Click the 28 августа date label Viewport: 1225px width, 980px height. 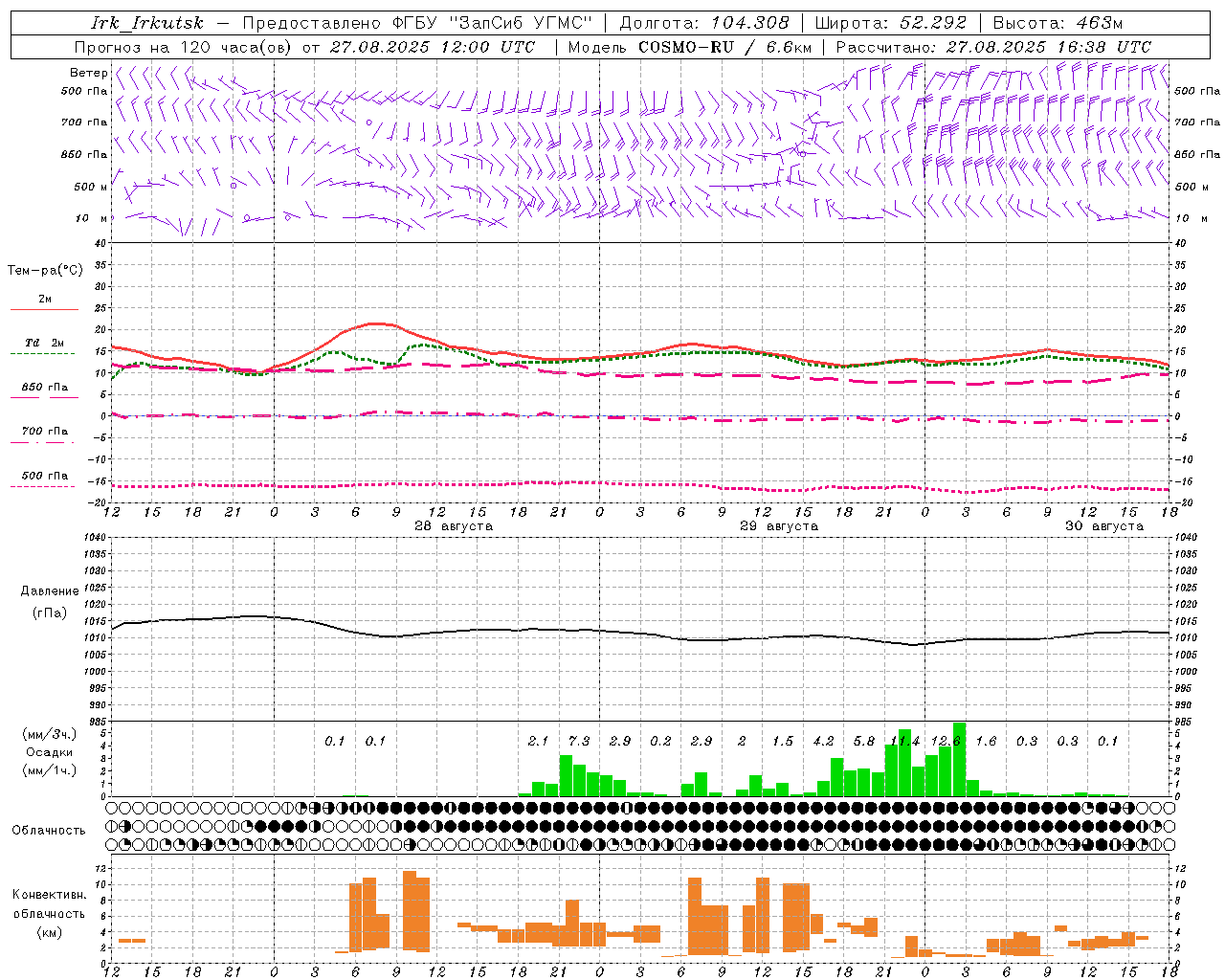(x=454, y=526)
